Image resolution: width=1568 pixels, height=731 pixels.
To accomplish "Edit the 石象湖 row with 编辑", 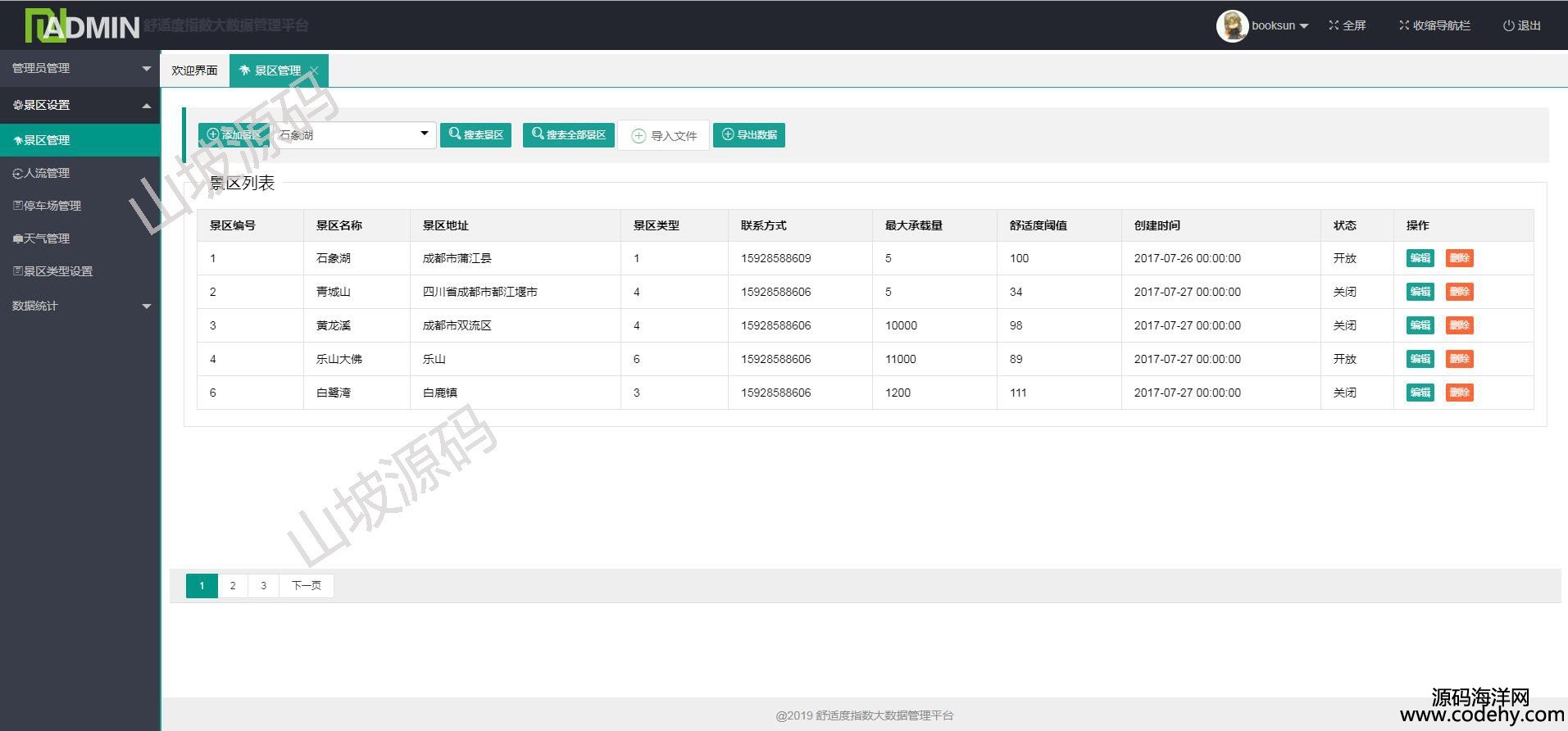I will (x=1420, y=258).
